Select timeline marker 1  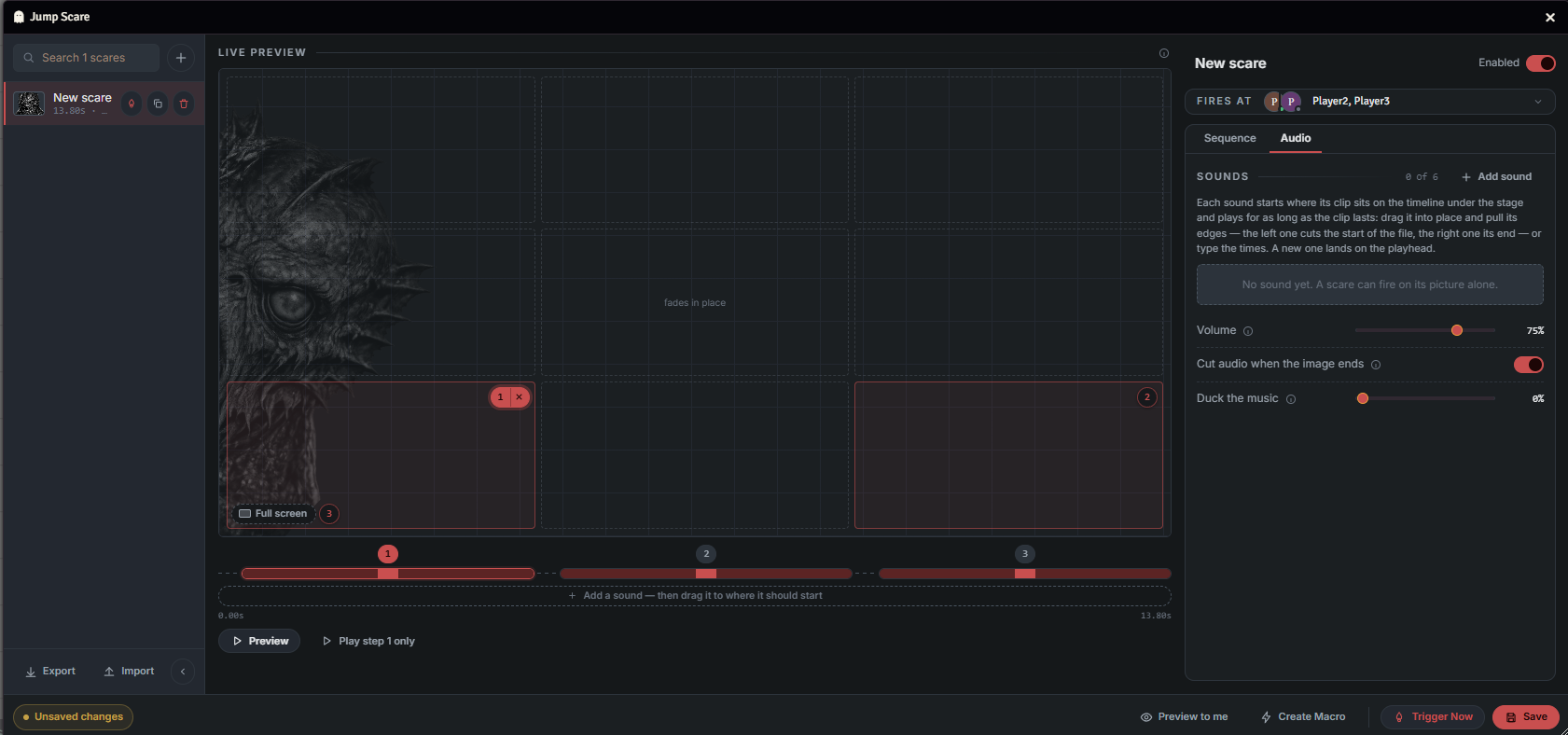(x=388, y=554)
